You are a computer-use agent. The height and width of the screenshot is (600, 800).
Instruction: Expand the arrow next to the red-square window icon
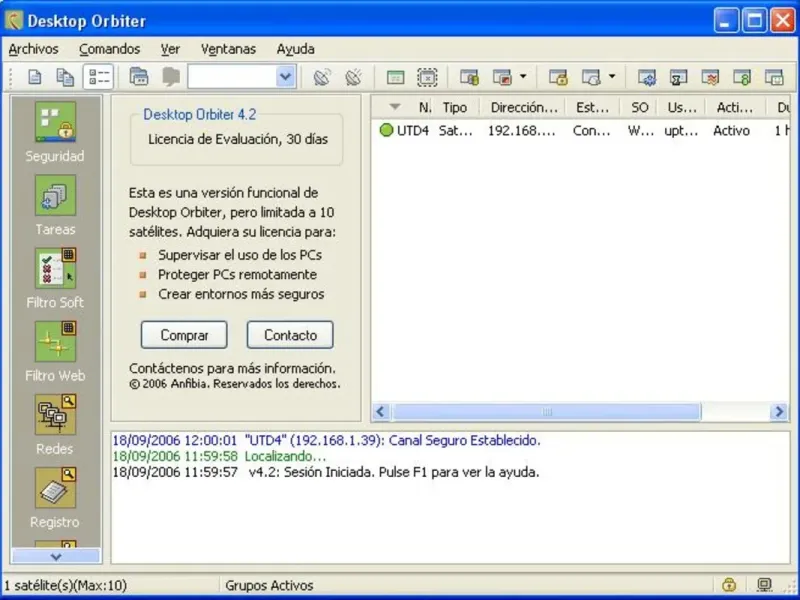tap(523, 77)
